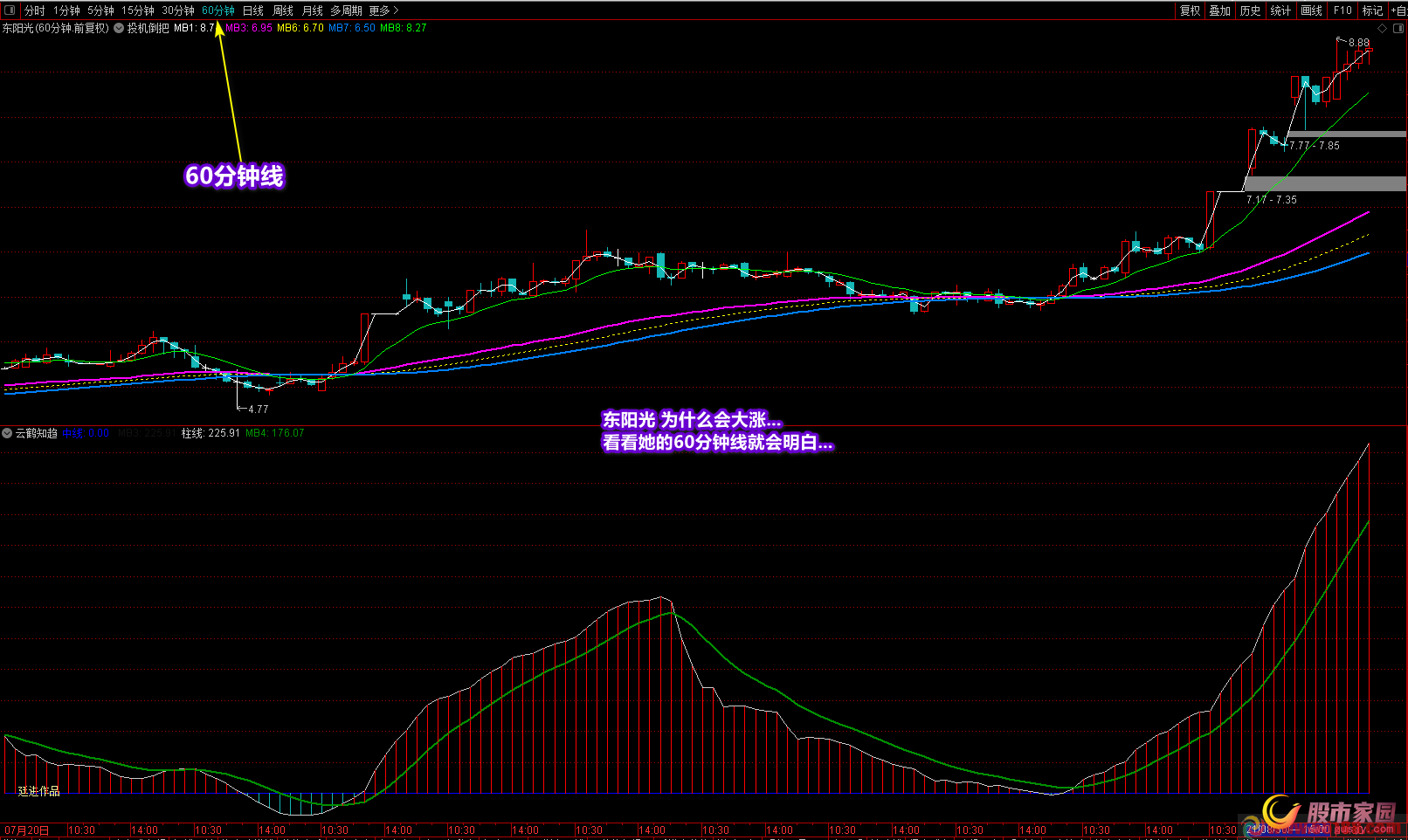
Task: Toggle 复权 price adjustment
Action: 1190,10
